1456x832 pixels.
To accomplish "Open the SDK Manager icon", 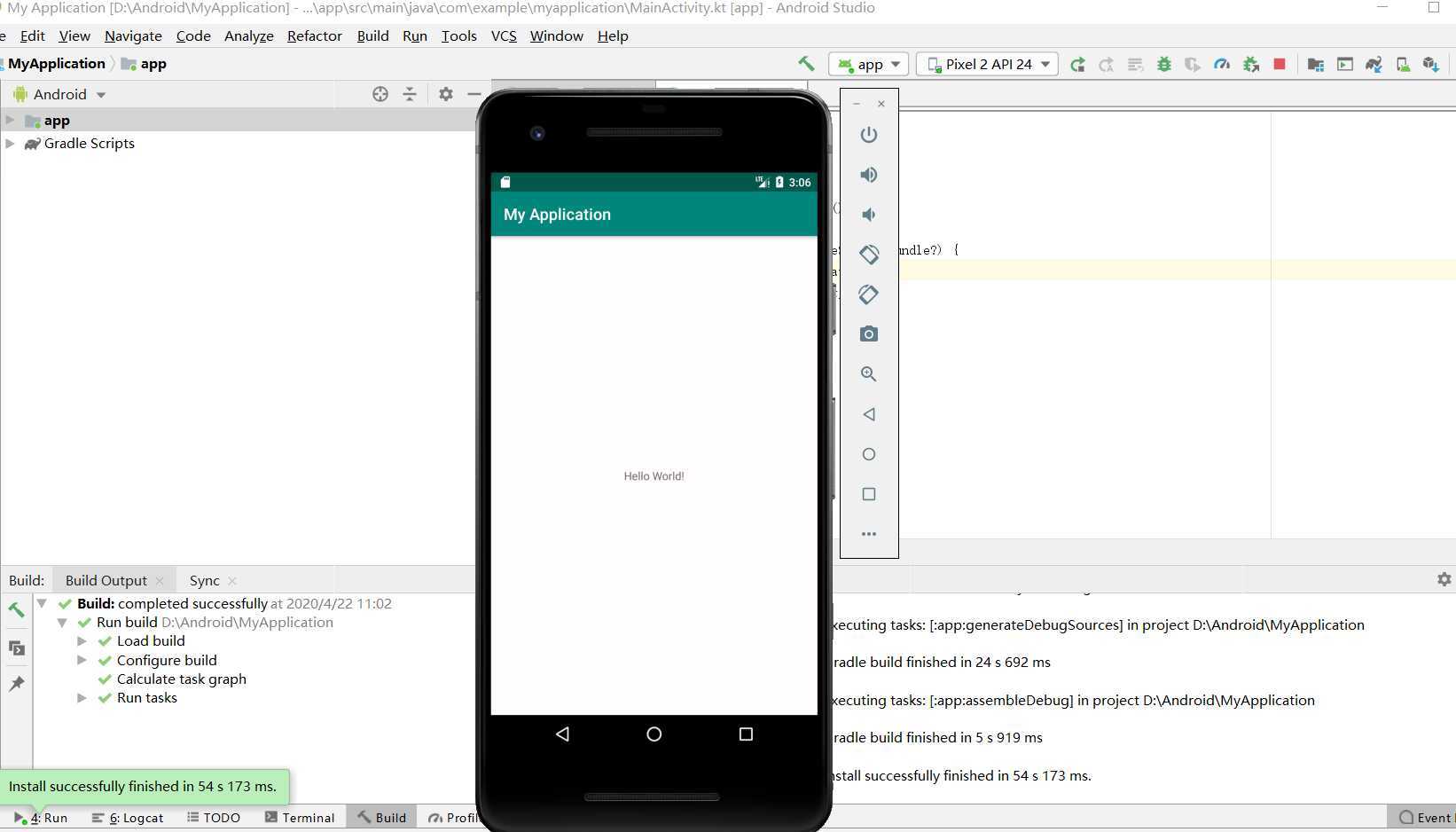I will tap(1431, 64).
